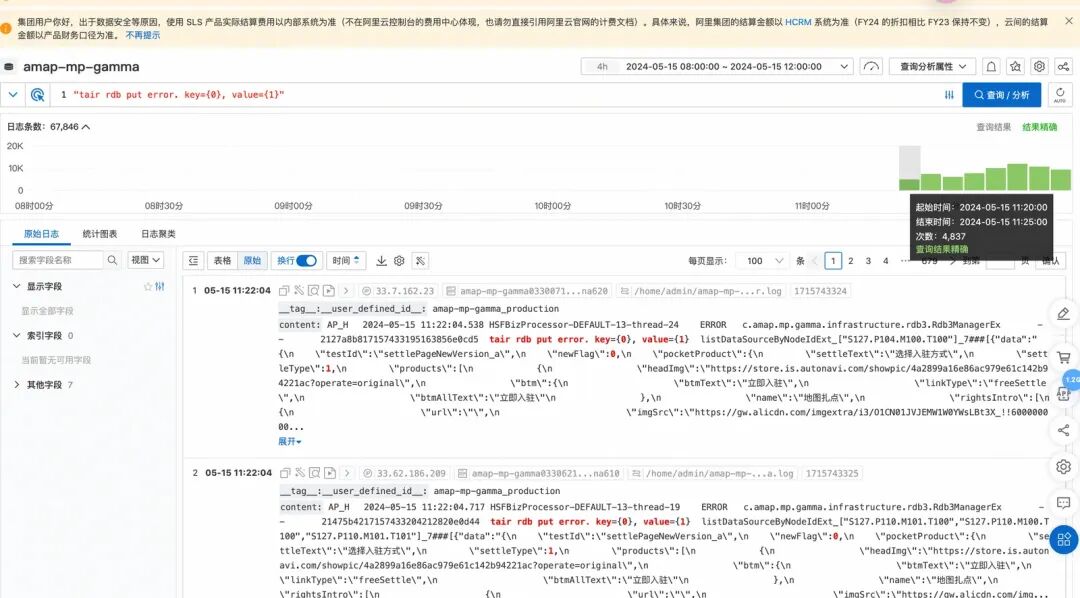Expand tags chevron on log entry 1
1080x598 pixels.
click(346, 291)
